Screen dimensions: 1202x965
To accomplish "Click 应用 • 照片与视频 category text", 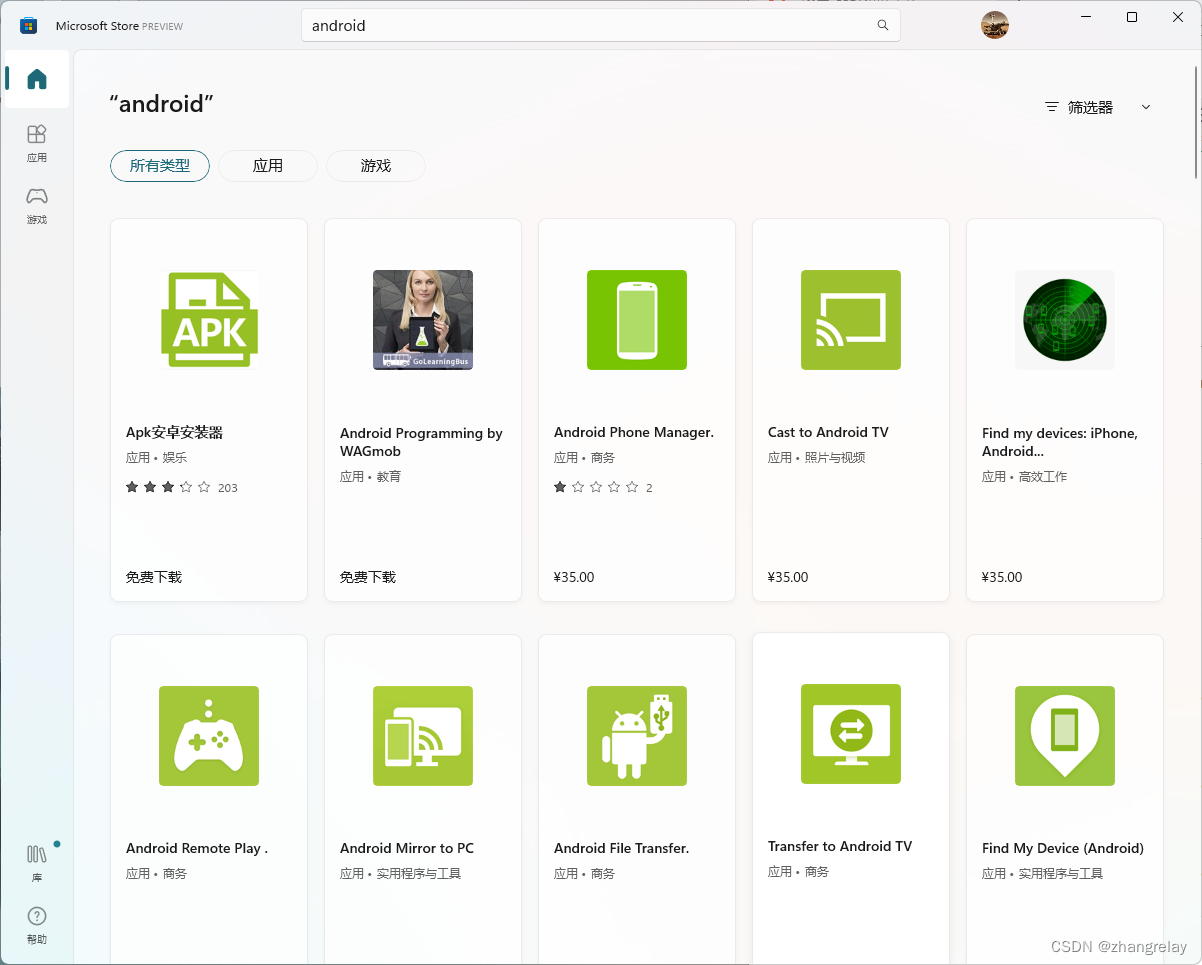I will tap(816, 458).
